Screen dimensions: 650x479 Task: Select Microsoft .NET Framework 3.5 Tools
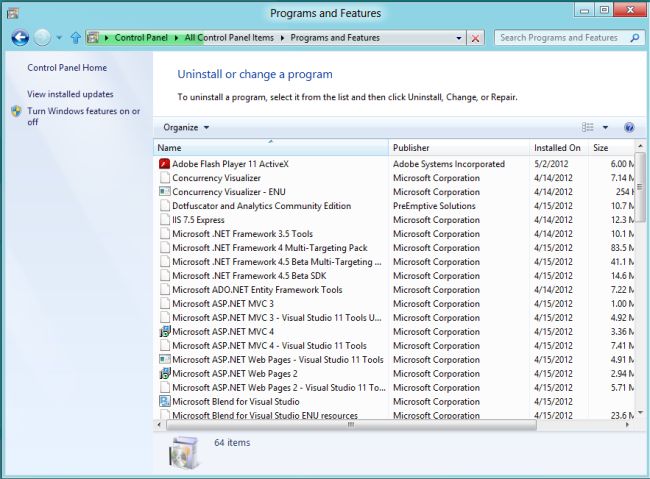(243, 234)
